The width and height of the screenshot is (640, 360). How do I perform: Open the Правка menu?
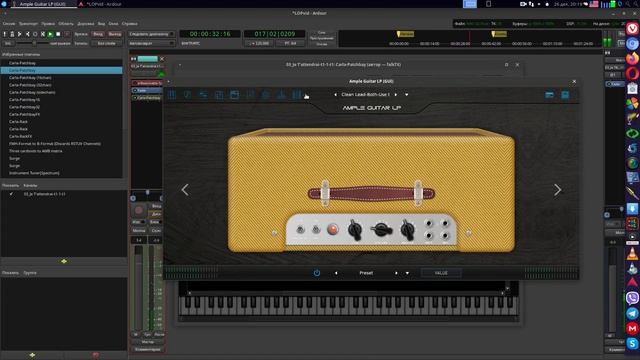click(x=48, y=24)
